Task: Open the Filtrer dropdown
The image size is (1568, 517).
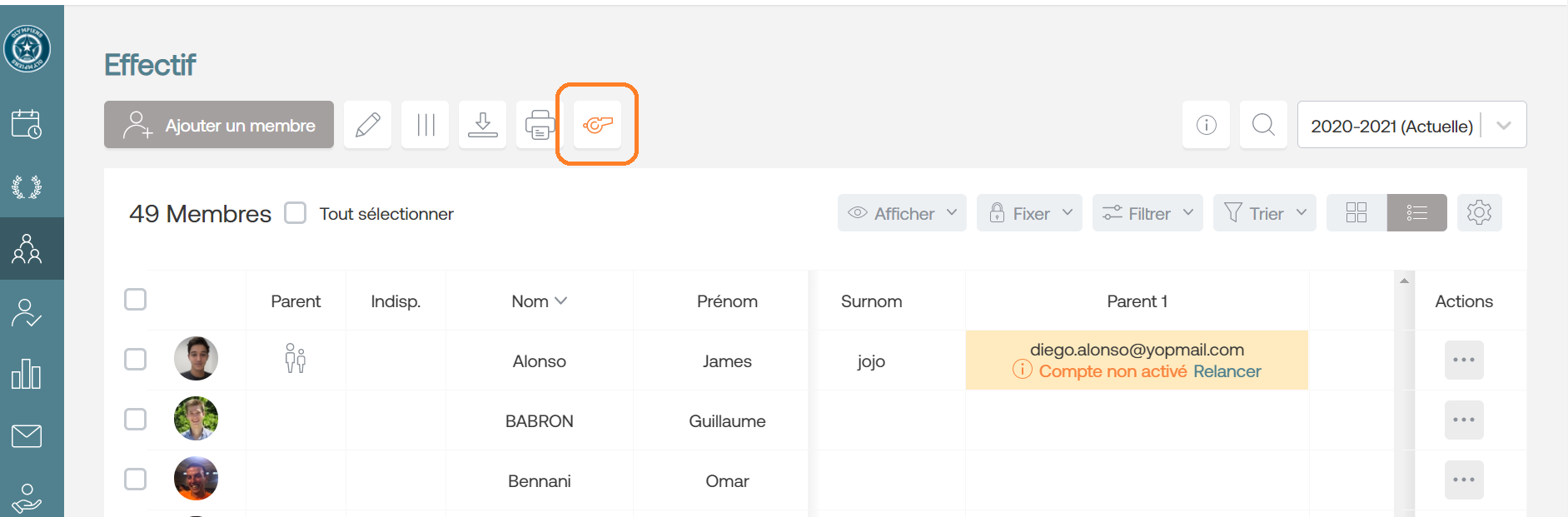Action: pyautogui.click(x=1147, y=213)
